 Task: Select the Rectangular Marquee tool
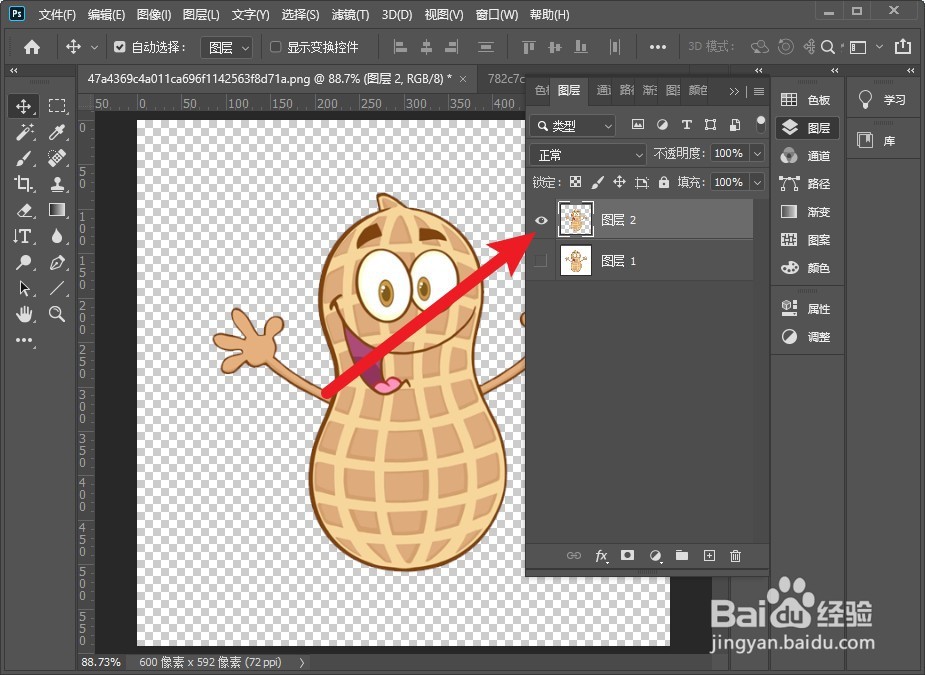57,106
